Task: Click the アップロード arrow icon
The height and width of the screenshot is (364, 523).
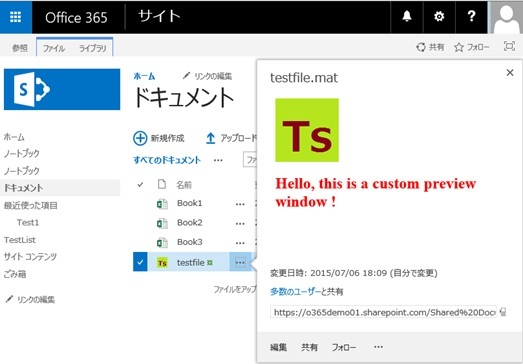Action: pos(210,138)
